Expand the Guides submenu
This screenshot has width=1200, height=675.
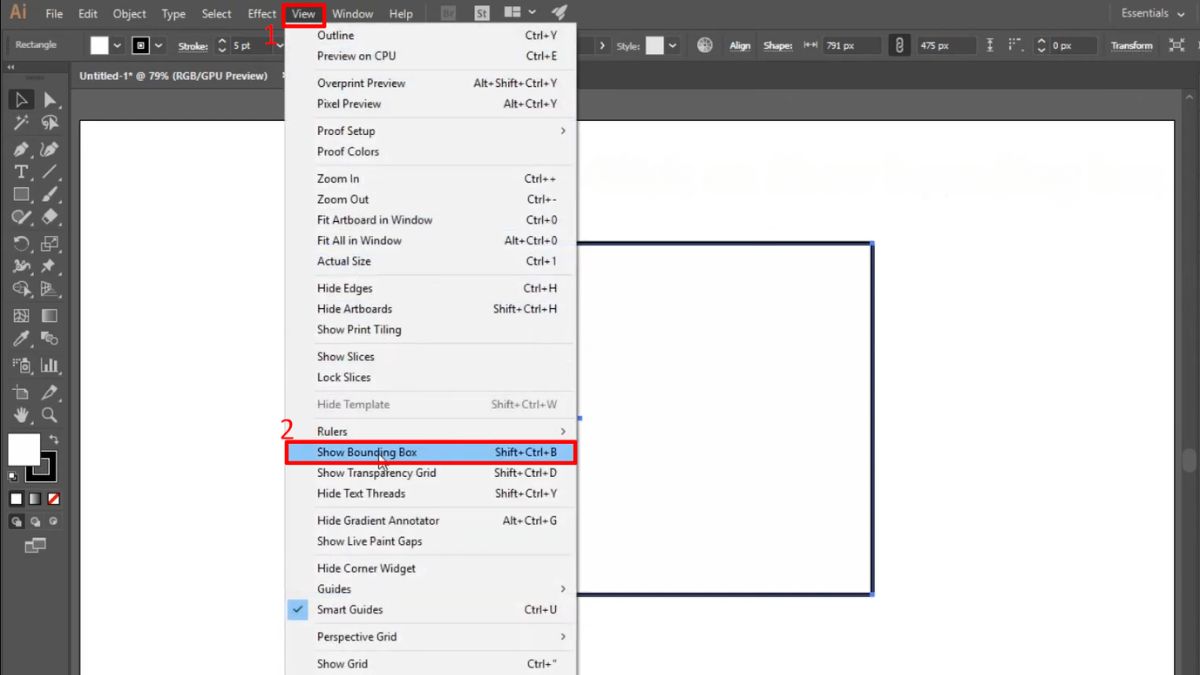pyautogui.click(x=430, y=589)
